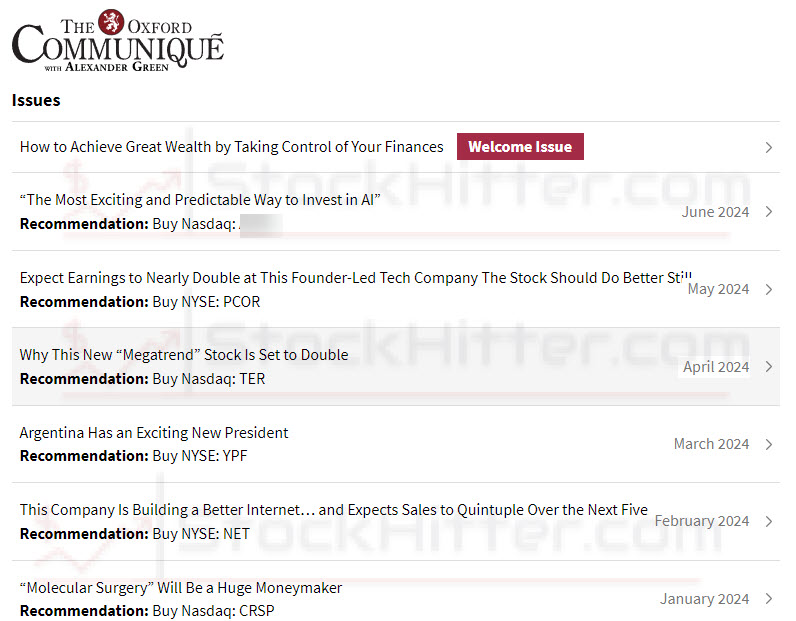The image size is (796, 621).
Task: Open 'Argentina Has an Exciting New President'
Action: click(154, 433)
